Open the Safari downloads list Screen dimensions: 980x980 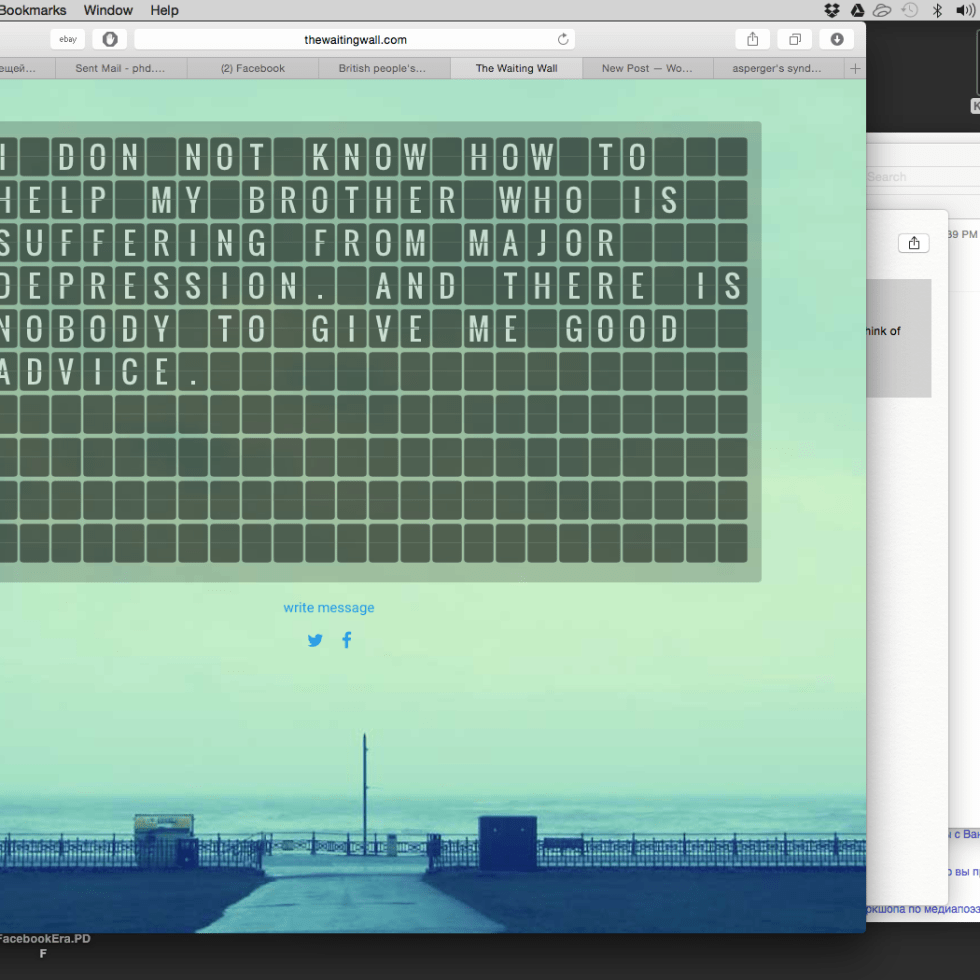click(836, 39)
